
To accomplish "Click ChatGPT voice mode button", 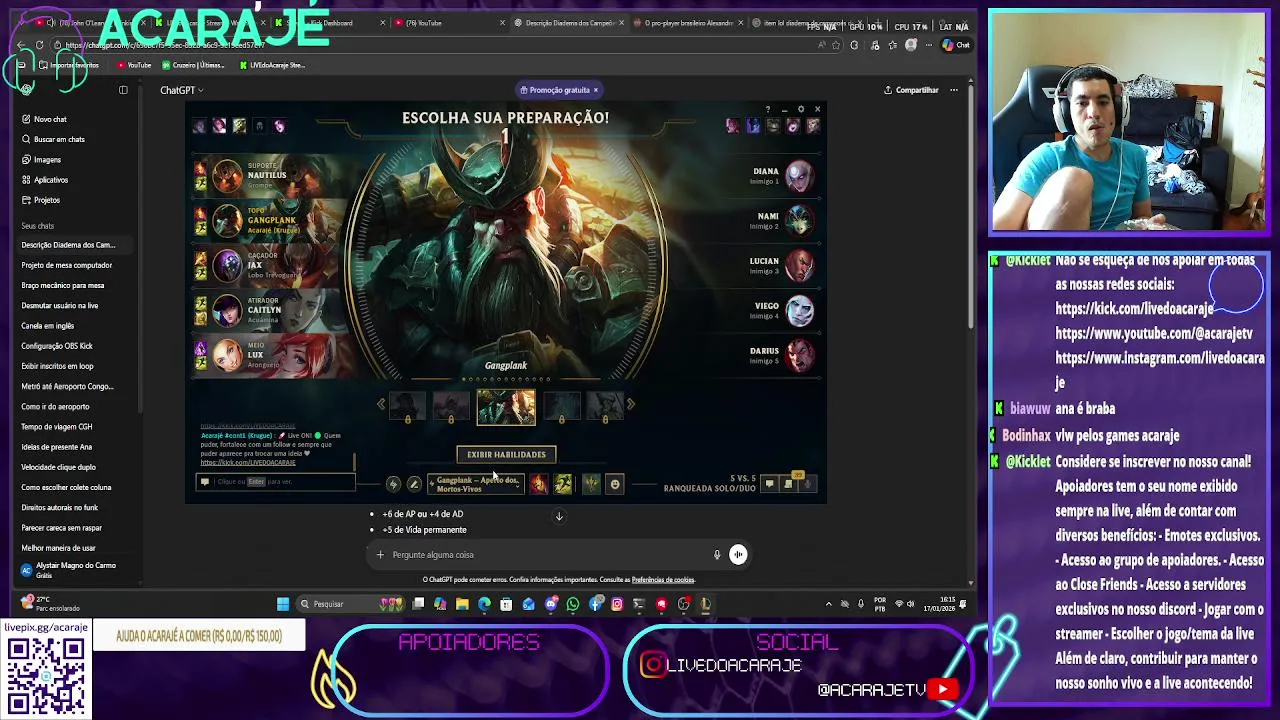I will (738, 555).
